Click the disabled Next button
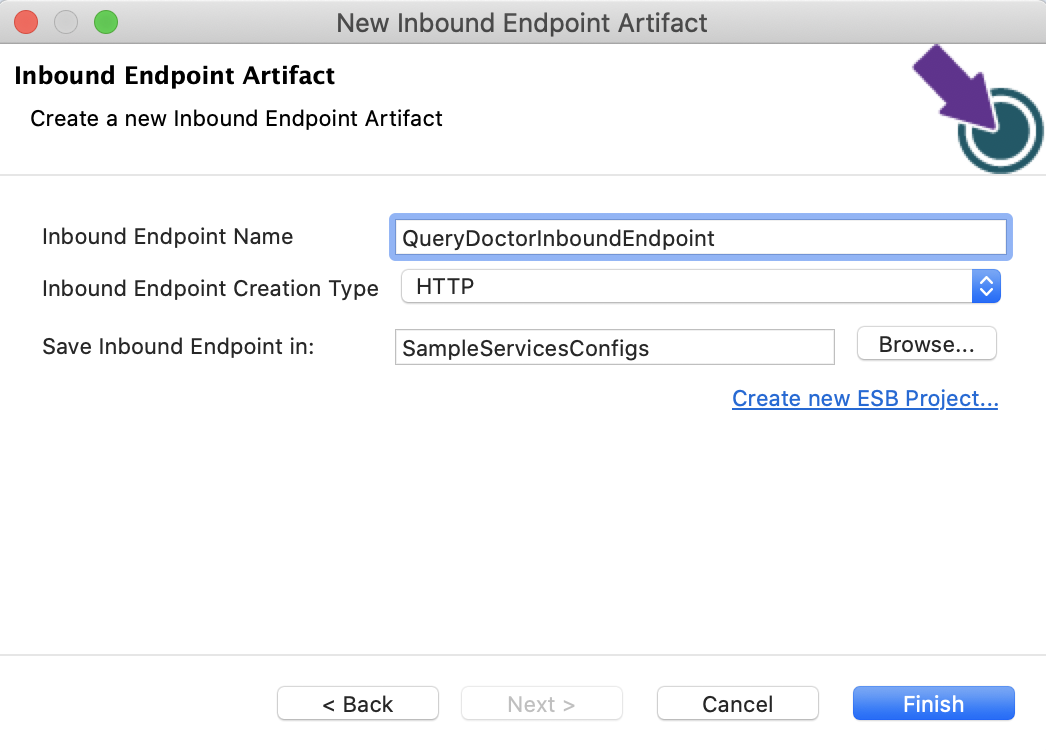This screenshot has height=752, width=1046. (541, 703)
